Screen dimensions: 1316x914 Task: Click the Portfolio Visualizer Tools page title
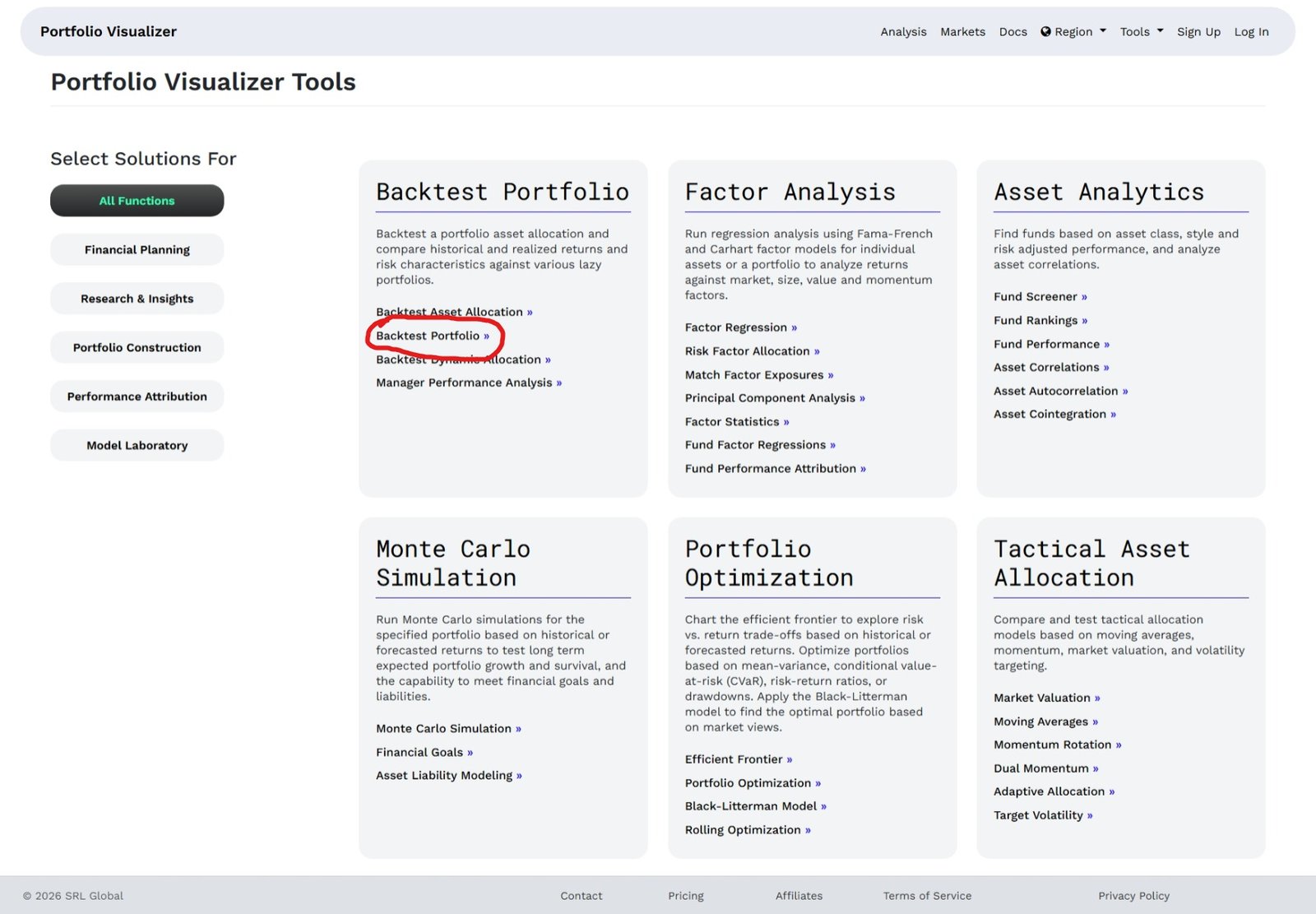[203, 82]
